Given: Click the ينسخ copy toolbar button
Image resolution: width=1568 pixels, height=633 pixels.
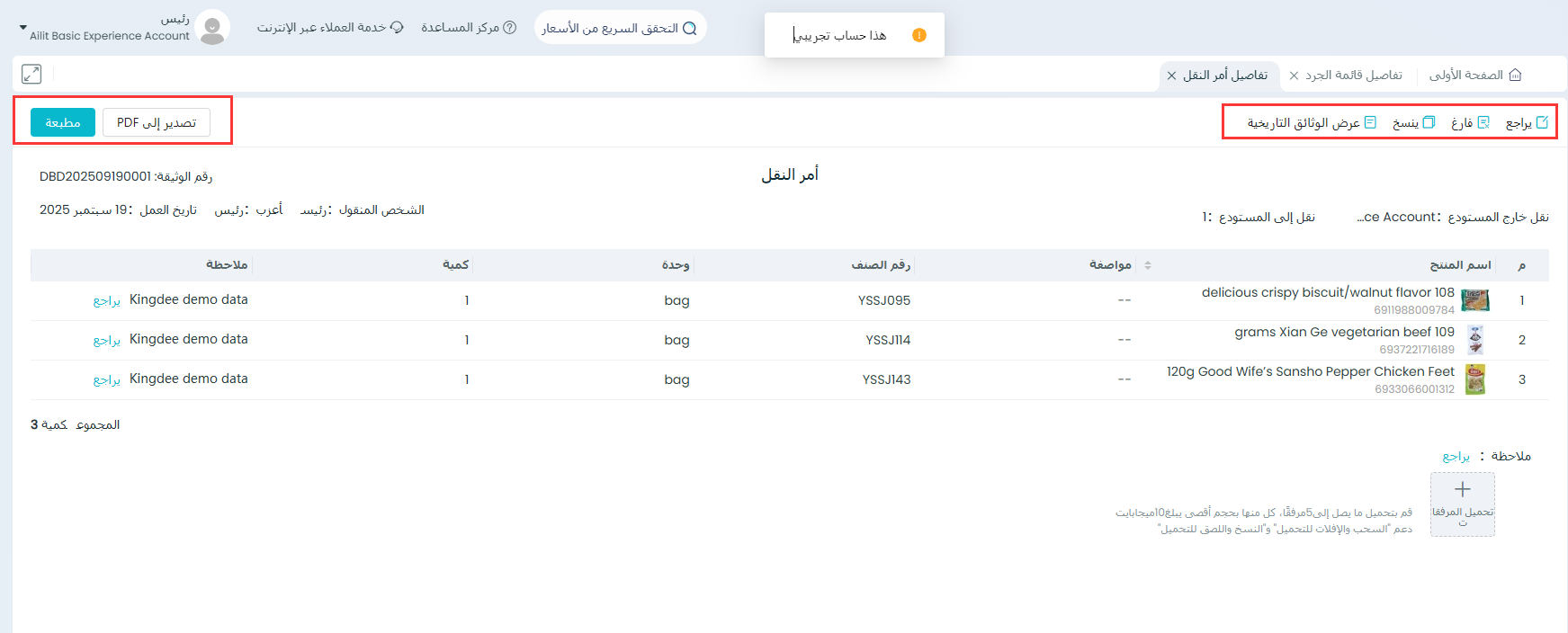Looking at the screenshot, I should (x=1413, y=122).
